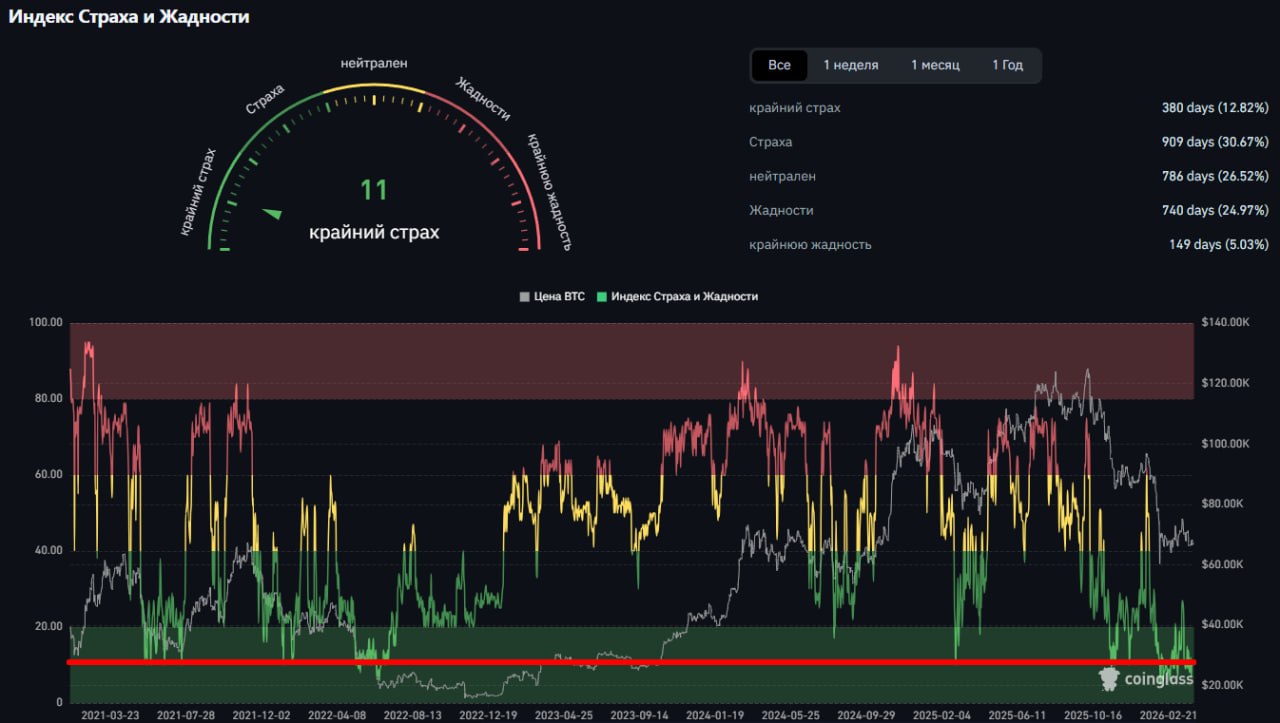Click the coinglass logo watermark
The width and height of the screenshot is (1280, 723).
[x=1145, y=679]
